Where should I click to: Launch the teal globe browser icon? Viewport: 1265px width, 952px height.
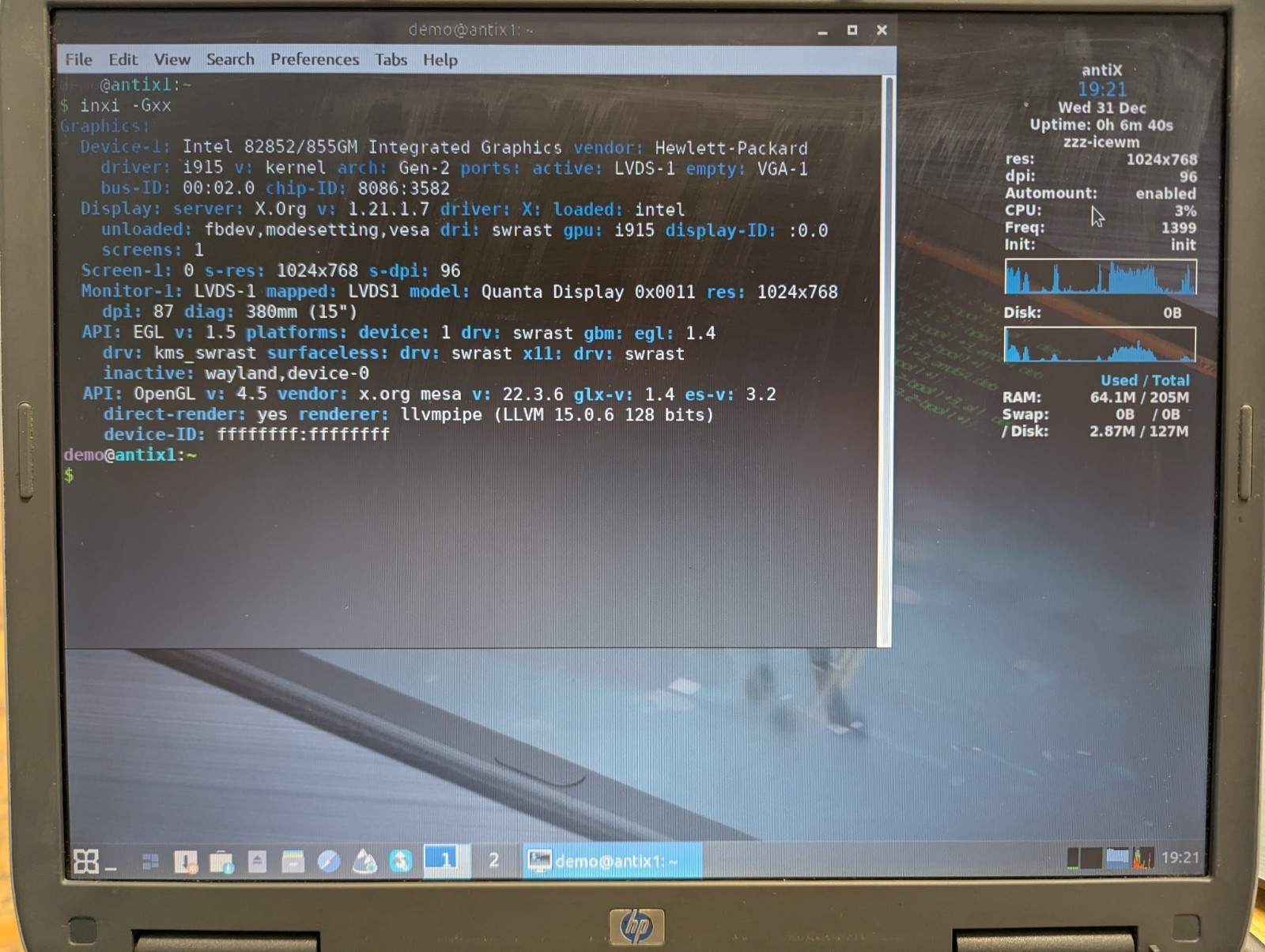click(401, 860)
